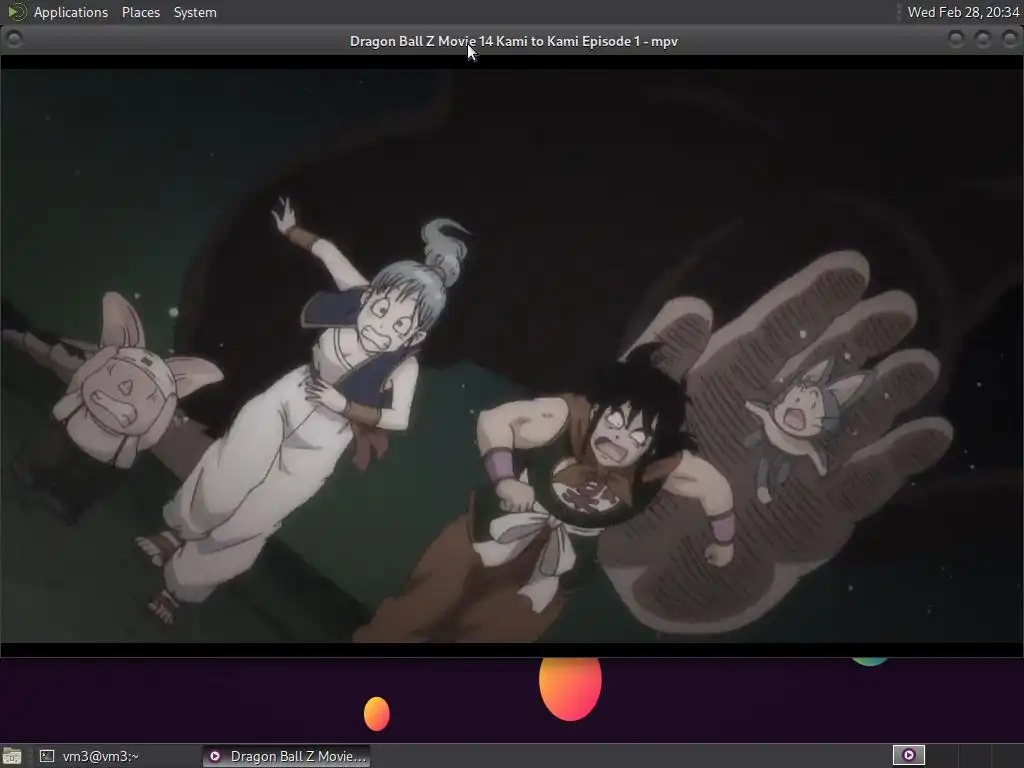Minimize the mpv player window

click(x=956, y=40)
